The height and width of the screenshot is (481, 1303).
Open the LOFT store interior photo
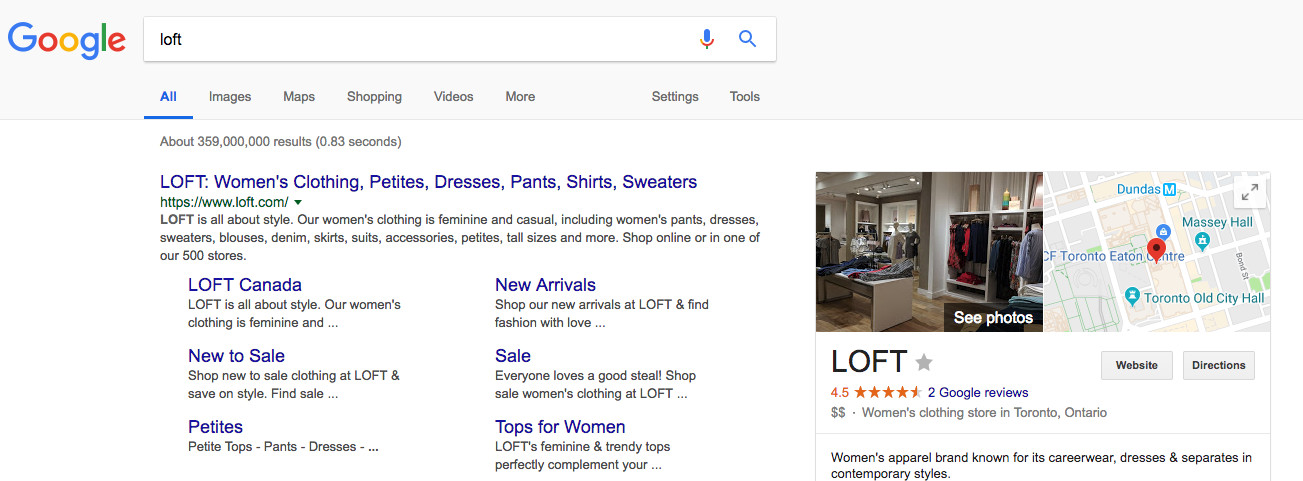929,252
